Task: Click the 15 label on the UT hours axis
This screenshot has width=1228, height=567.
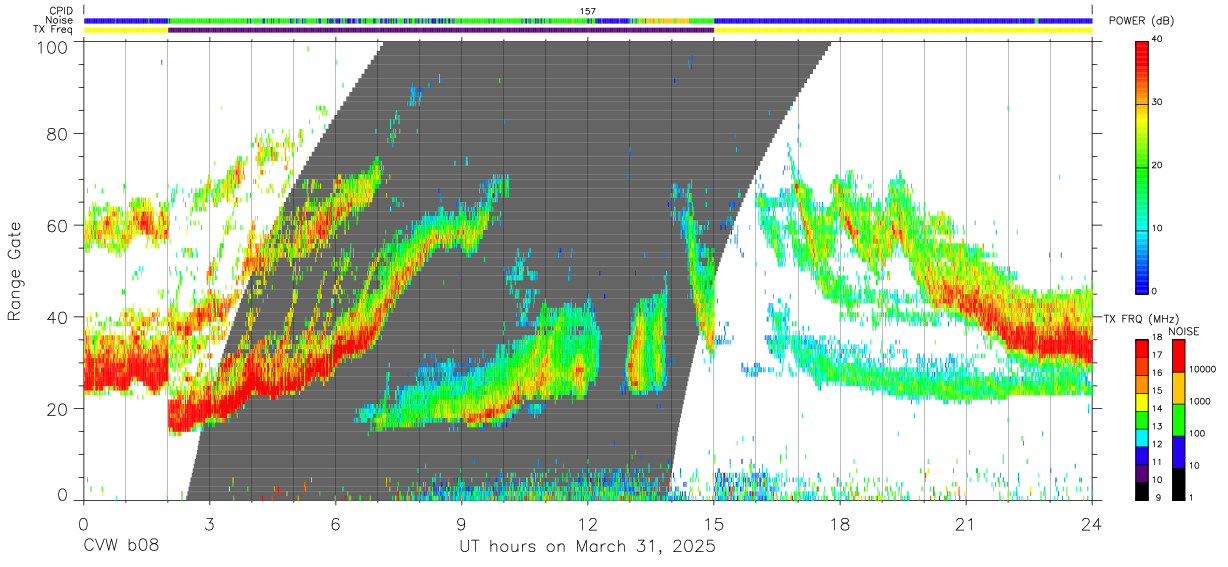Action: point(714,524)
